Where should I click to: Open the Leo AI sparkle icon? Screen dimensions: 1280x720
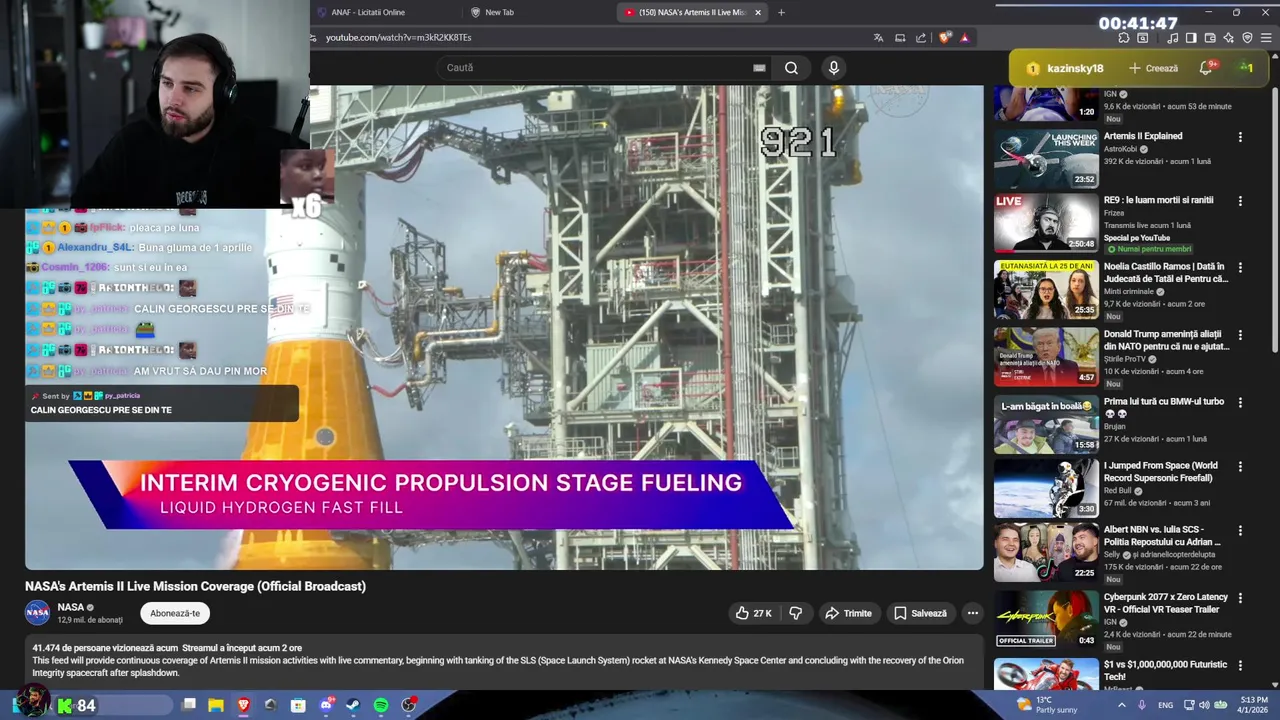coord(1229,38)
